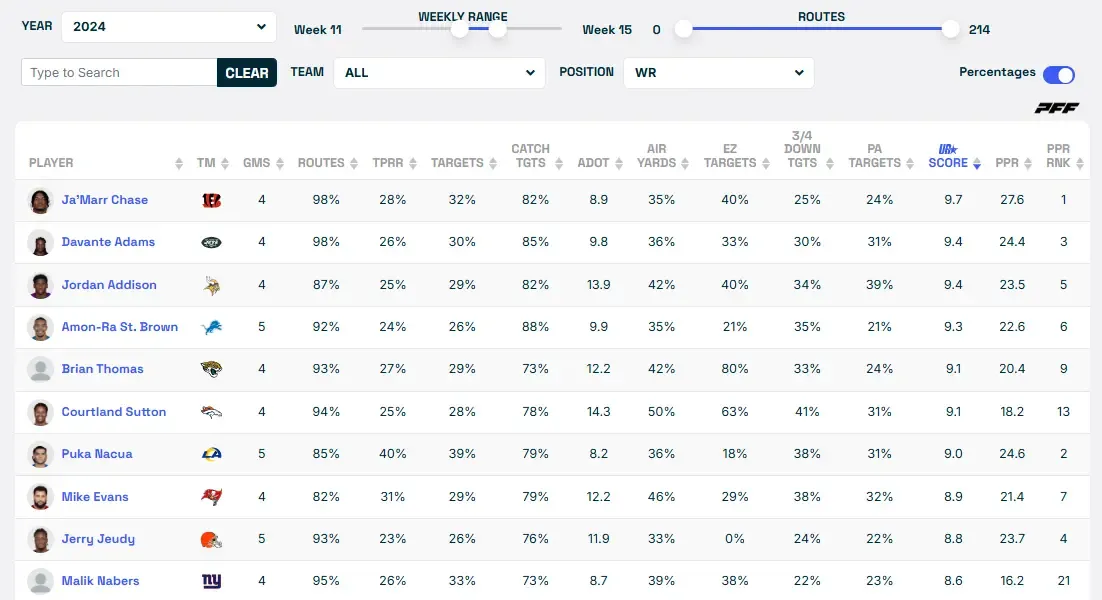Toggle the Percentages switch off
Image resolution: width=1102 pixels, height=600 pixels.
[x=1058, y=75]
